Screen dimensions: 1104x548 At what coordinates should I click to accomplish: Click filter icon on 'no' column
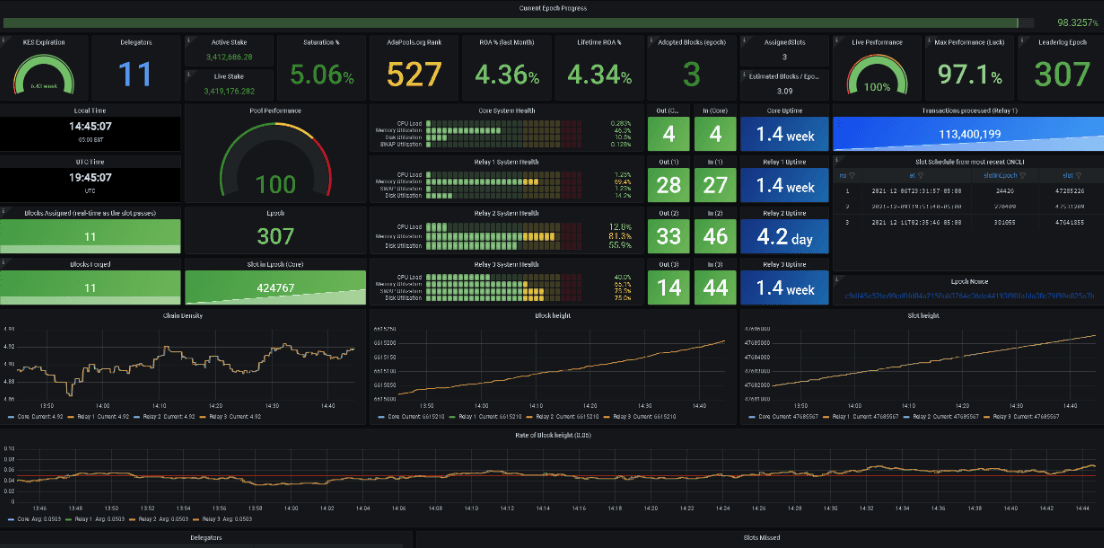coord(852,175)
